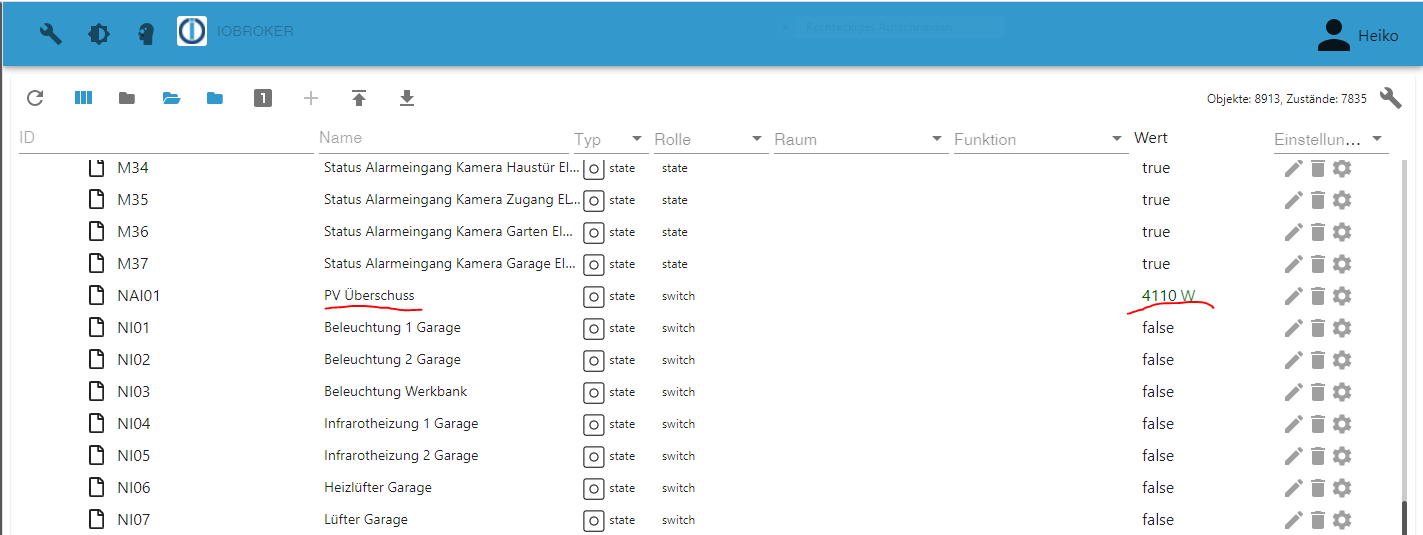The height and width of the screenshot is (535, 1423).
Task: Open the column selection icon
Action: (83, 98)
